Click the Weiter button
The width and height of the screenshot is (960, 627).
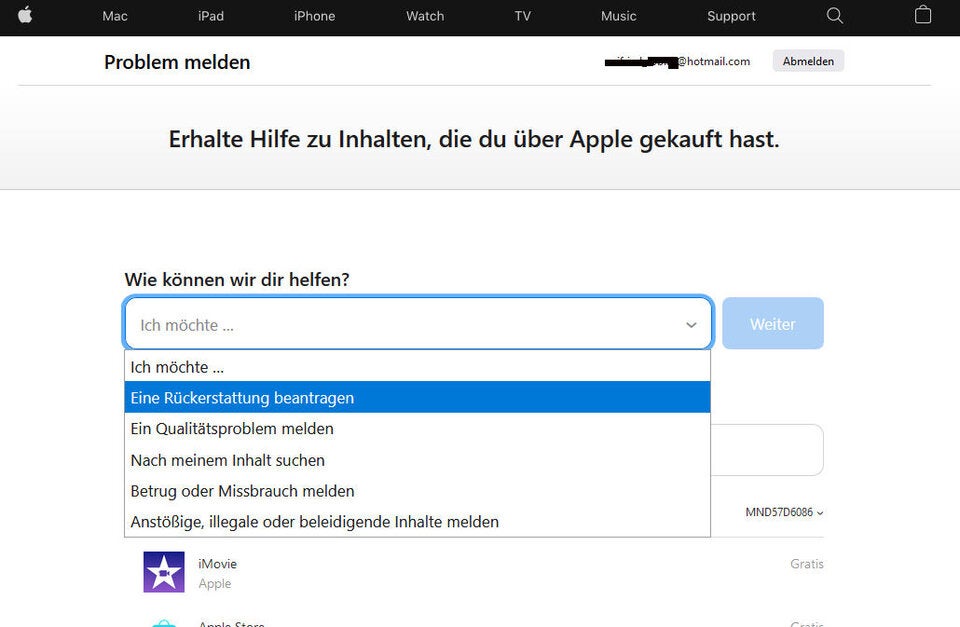772,323
